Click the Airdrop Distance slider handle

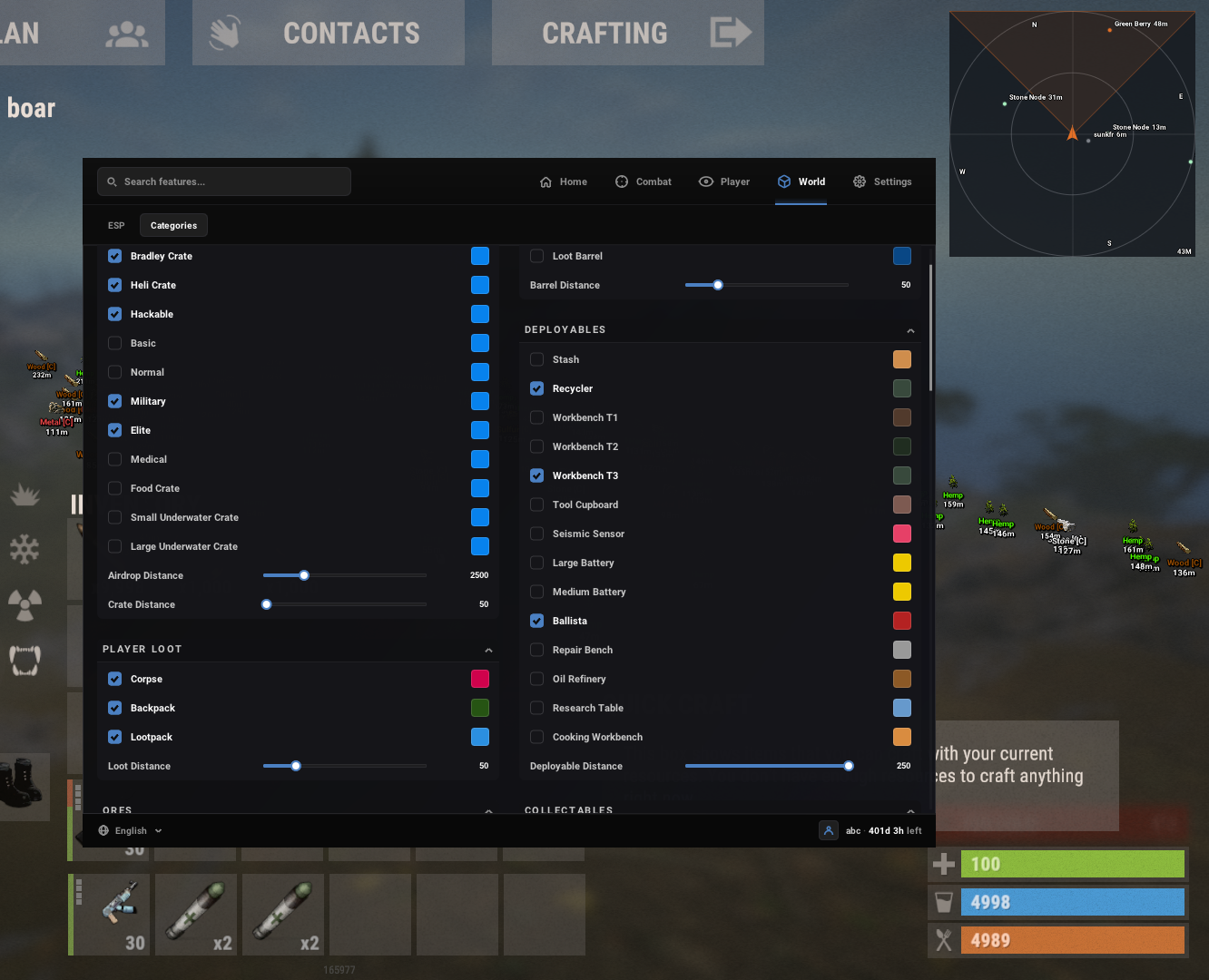[304, 575]
